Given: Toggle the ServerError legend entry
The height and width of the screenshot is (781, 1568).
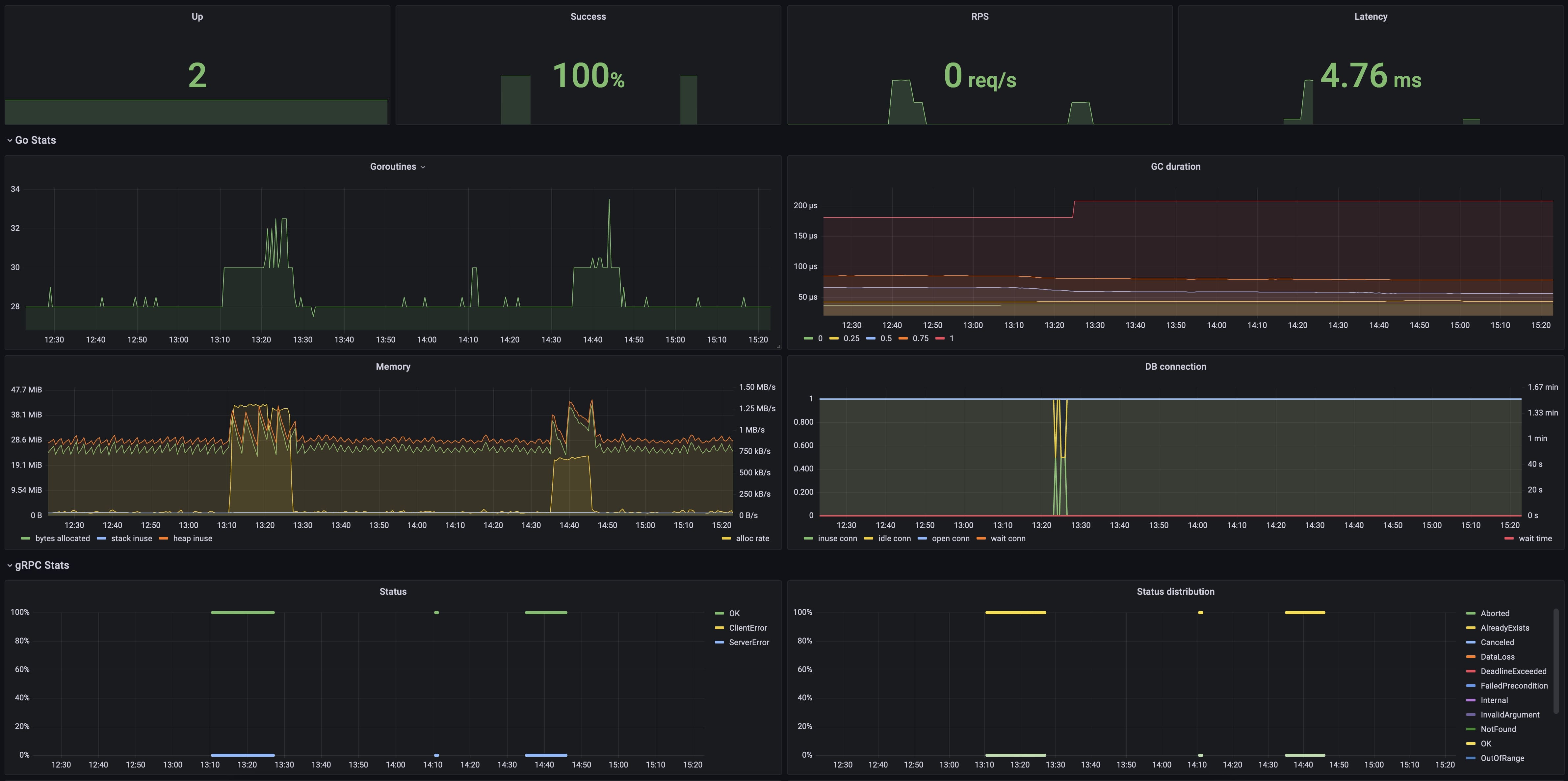Looking at the screenshot, I should pyautogui.click(x=749, y=643).
